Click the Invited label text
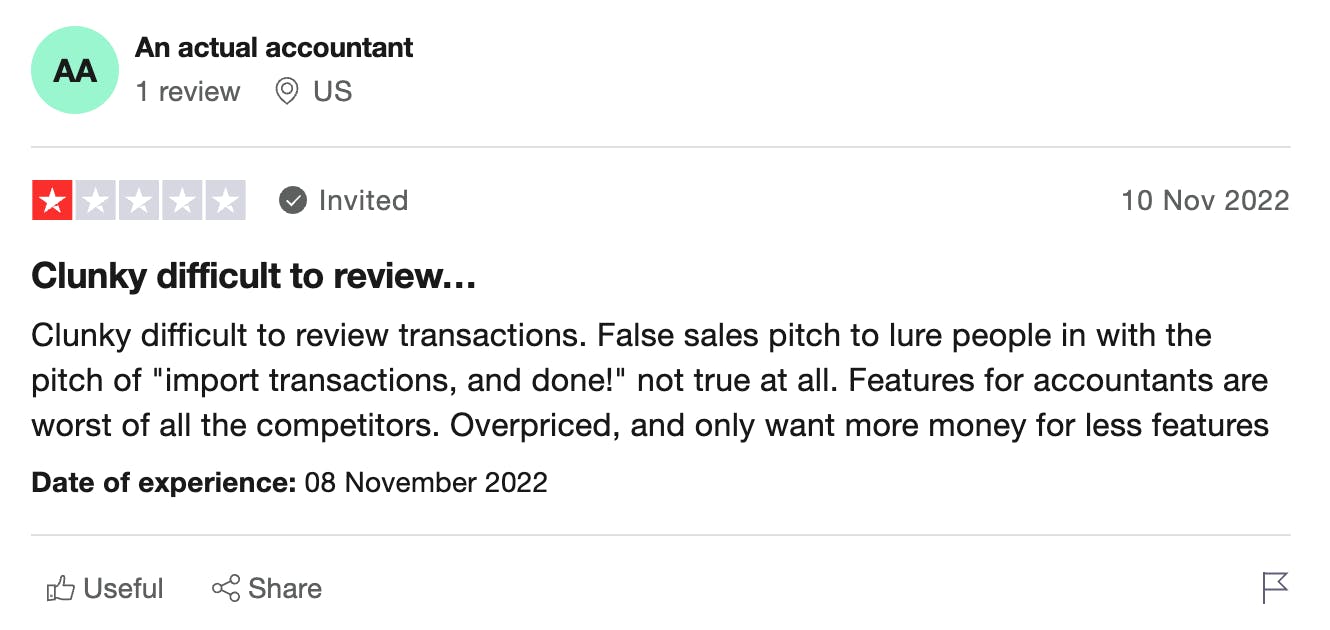This screenshot has width=1330, height=630. point(363,200)
